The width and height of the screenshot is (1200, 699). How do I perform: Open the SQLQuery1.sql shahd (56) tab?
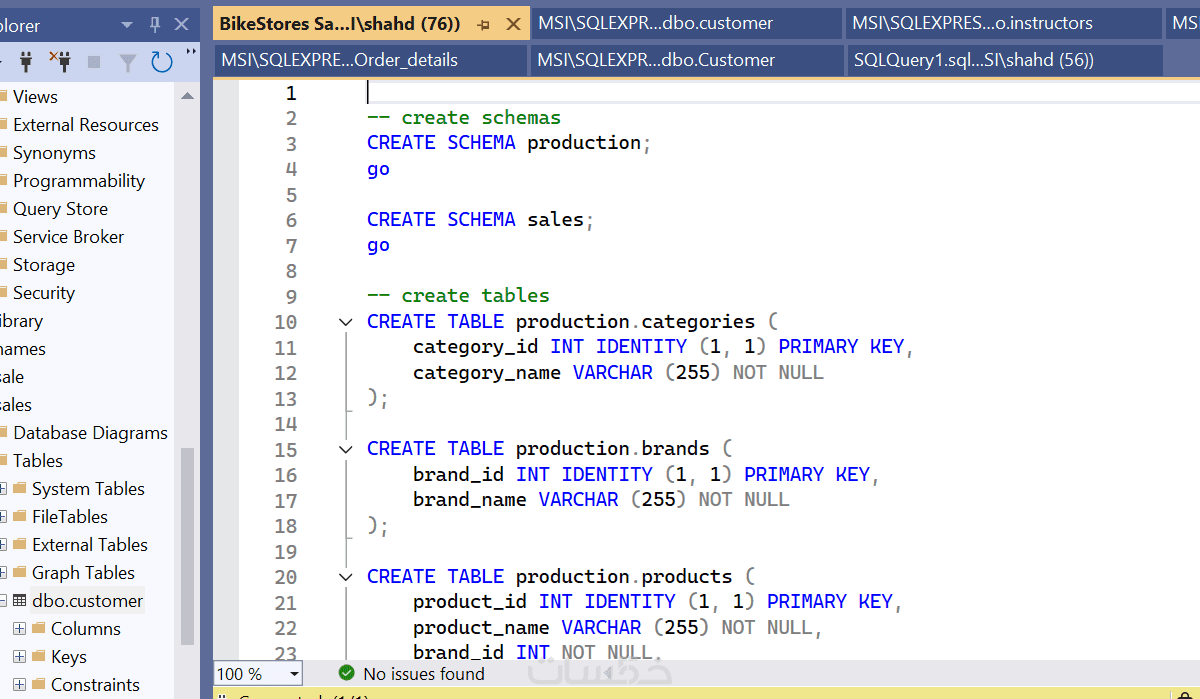click(x=1002, y=60)
